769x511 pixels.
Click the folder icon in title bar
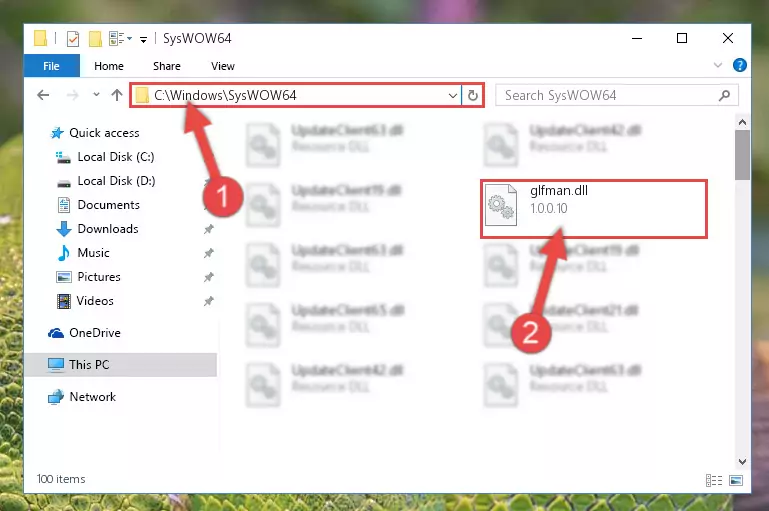[40, 38]
